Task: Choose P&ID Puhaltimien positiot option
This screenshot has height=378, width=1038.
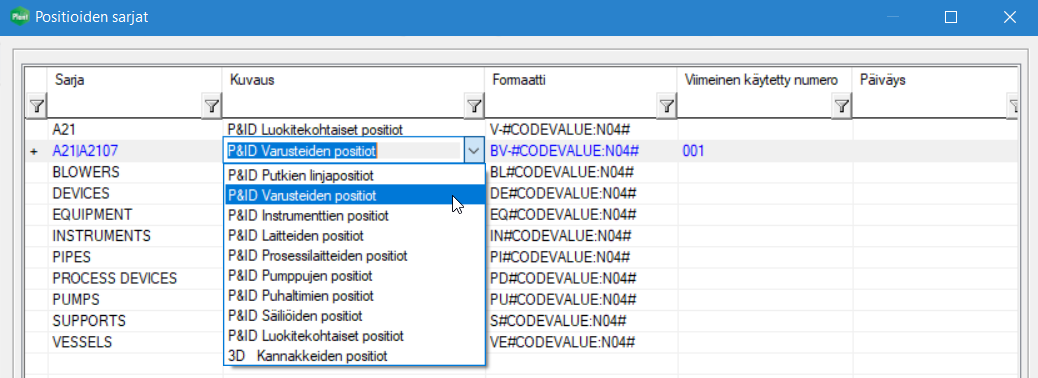Action: 354,296
